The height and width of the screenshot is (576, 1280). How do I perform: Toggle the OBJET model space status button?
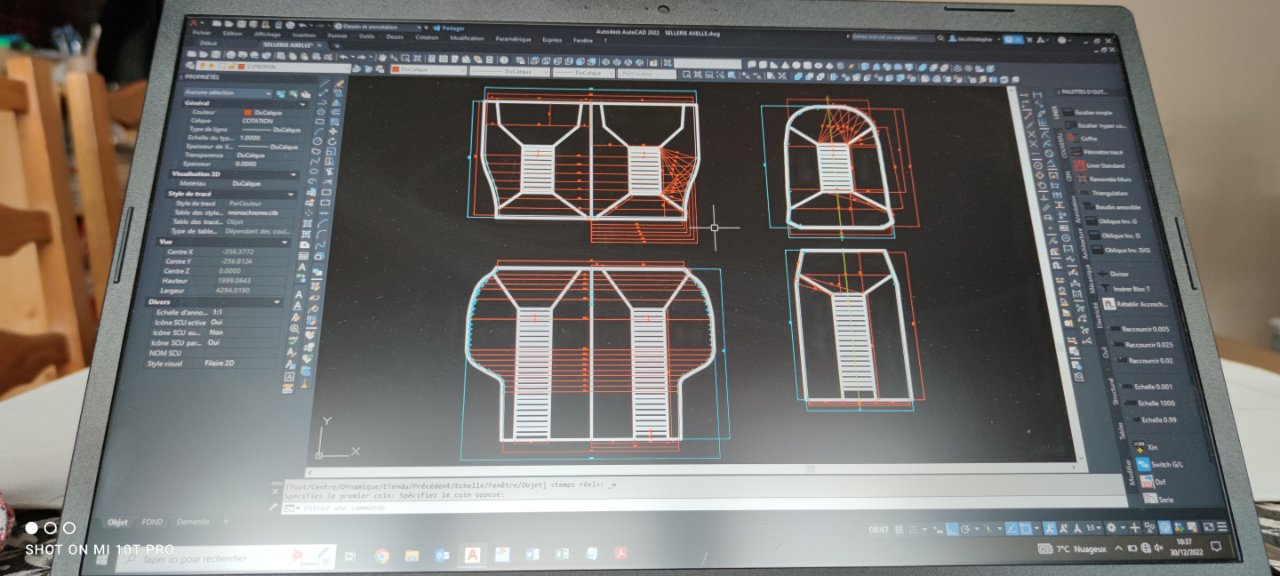click(878, 528)
